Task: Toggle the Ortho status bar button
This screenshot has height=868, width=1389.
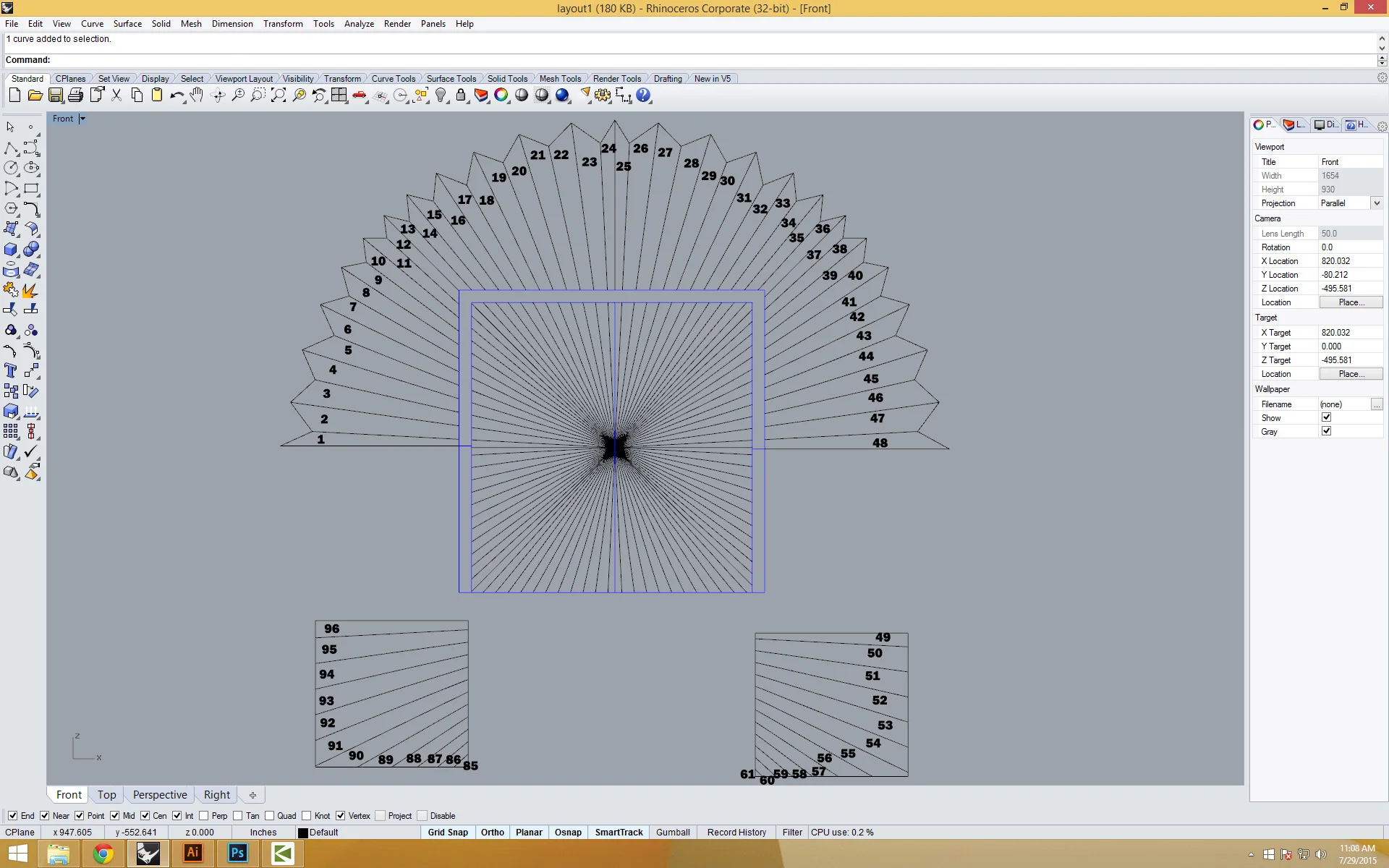Action: coord(492,833)
